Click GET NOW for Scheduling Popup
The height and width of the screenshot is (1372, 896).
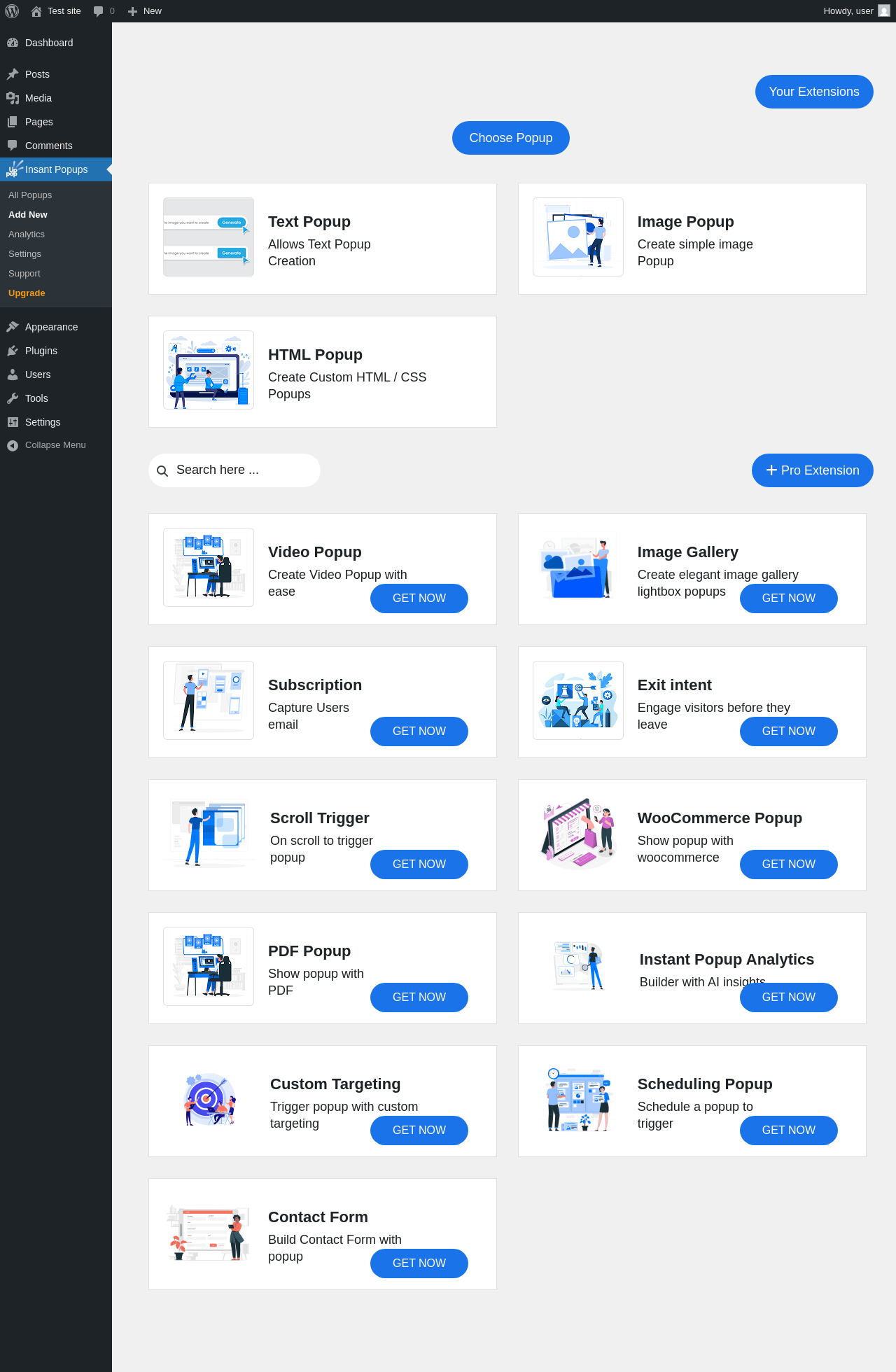(x=789, y=1130)
